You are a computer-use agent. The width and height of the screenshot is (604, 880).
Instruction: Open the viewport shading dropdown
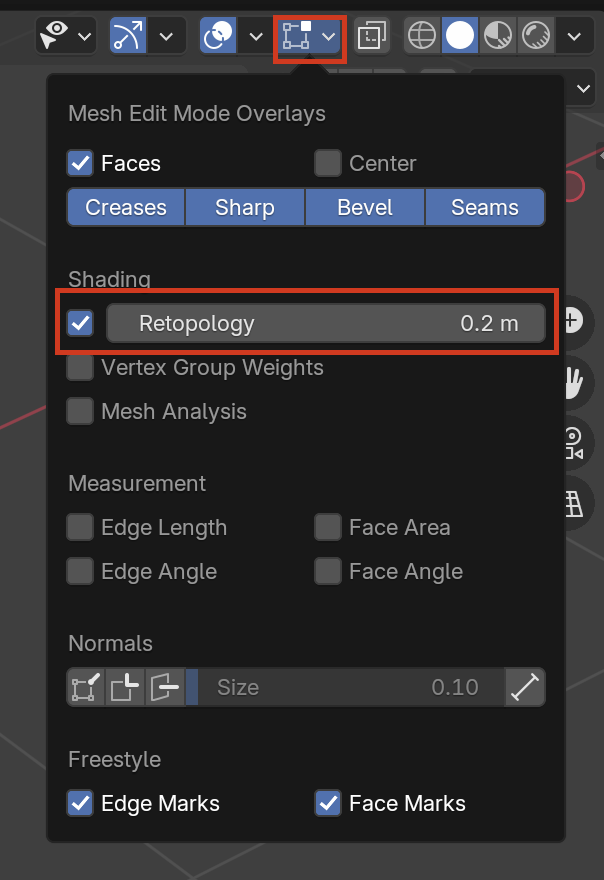[x=575, y=35]
